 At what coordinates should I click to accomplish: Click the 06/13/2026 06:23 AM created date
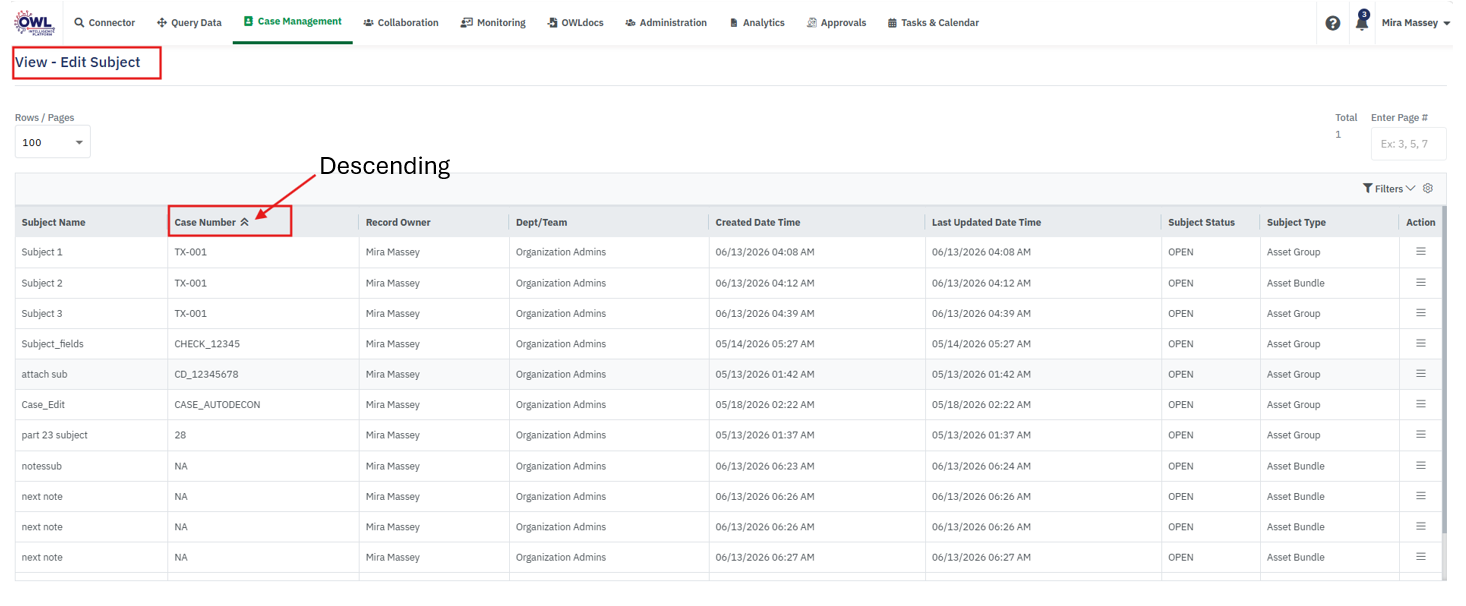[x=765, y=466]
